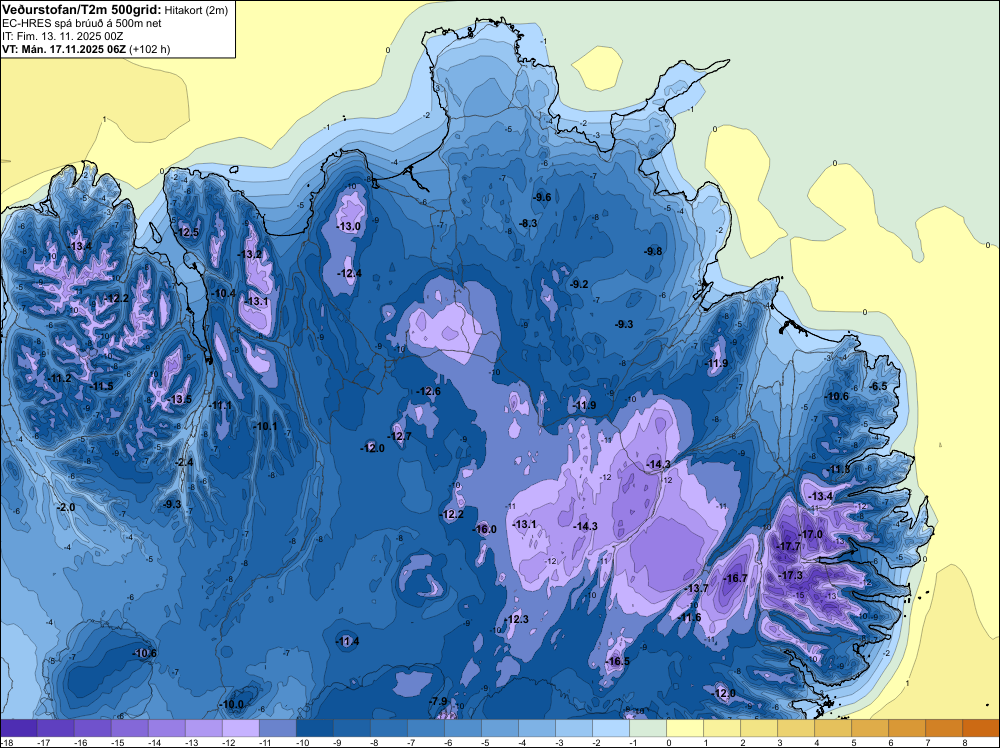Select the -12.7 temperature label

click(x=400, y=436)
